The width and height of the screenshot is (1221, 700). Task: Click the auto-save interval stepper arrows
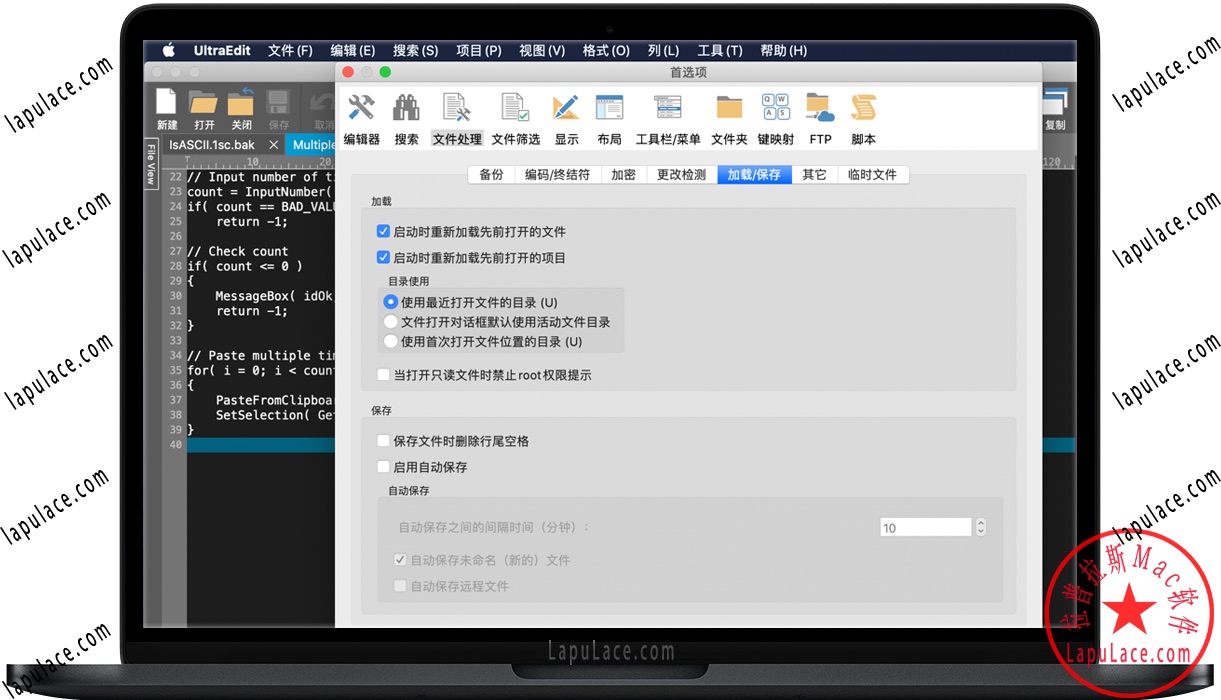coord(980,527)
